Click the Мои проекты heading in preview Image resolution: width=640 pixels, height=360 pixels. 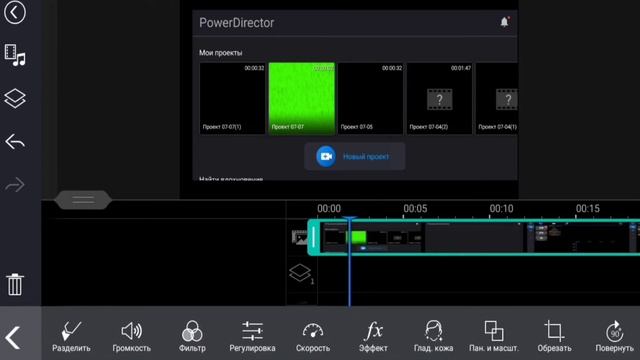coord(220,53)
